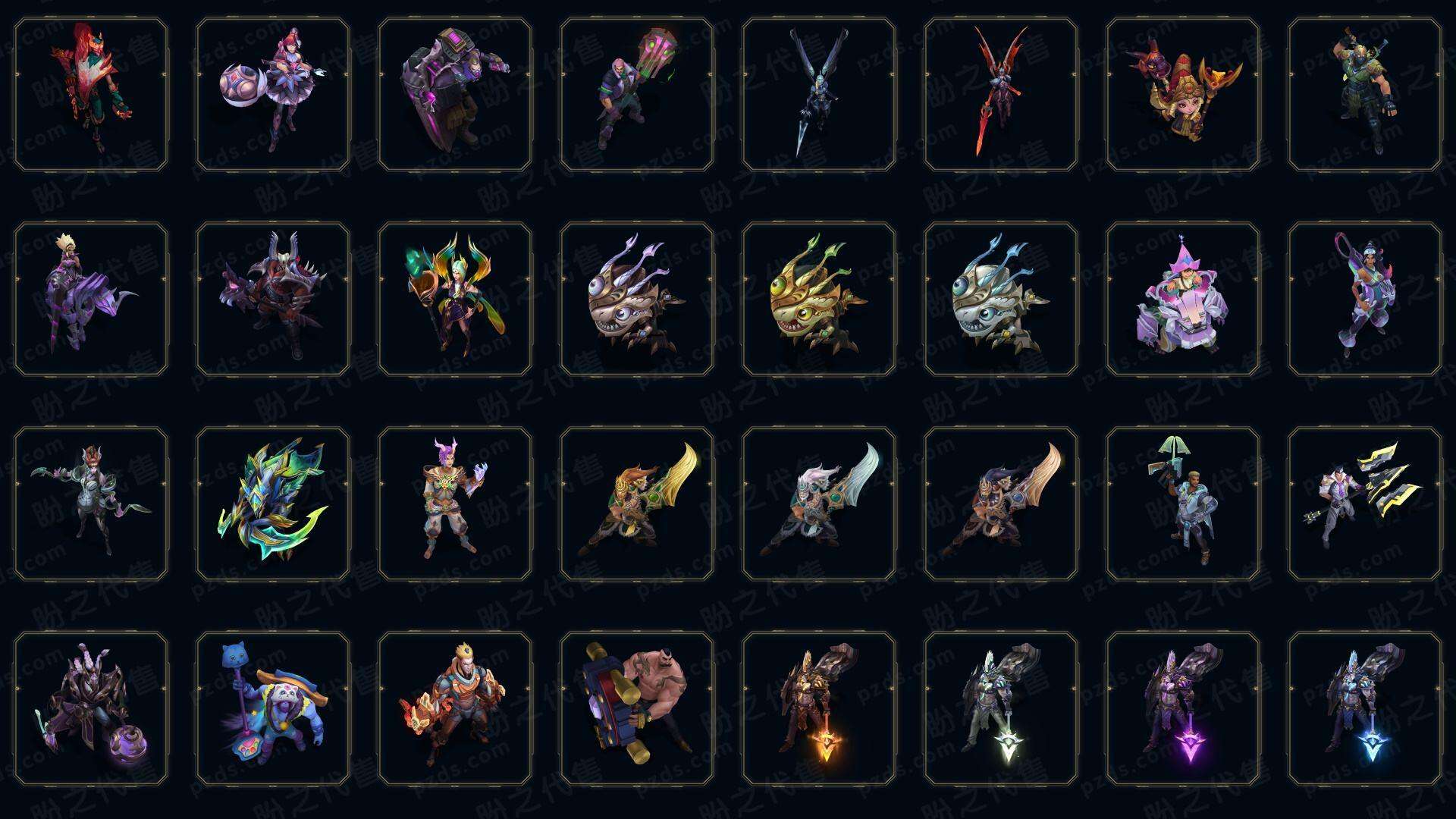Viewport: 1456px width, 819px height.
Task: Choose the shirtless brawler with red door
Action: pos(637,708)
